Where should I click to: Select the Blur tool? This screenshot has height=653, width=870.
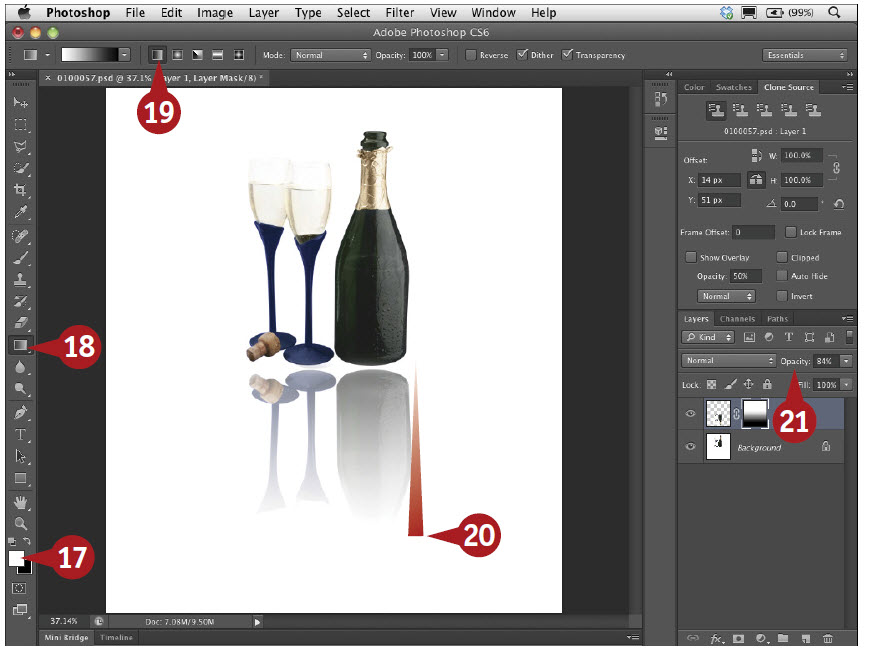pos(21,367)
